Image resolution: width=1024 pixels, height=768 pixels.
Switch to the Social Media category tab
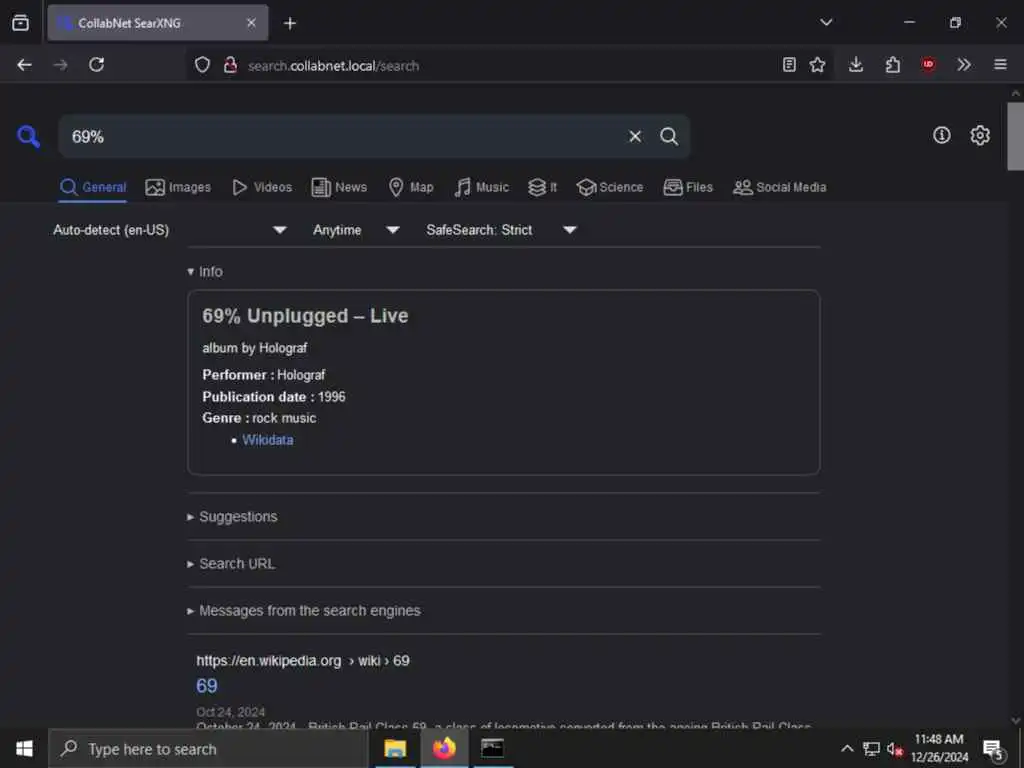(780, 187)
